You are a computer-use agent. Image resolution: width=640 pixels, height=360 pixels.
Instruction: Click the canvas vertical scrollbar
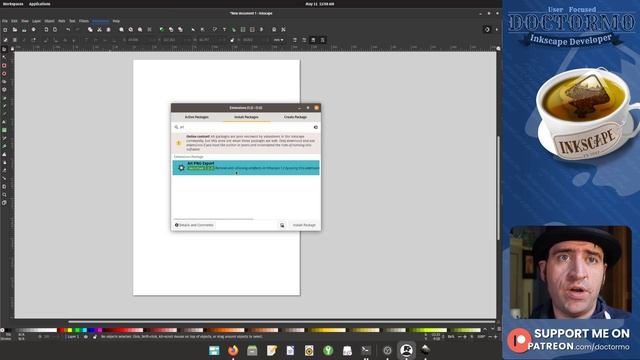coord(498,188)
